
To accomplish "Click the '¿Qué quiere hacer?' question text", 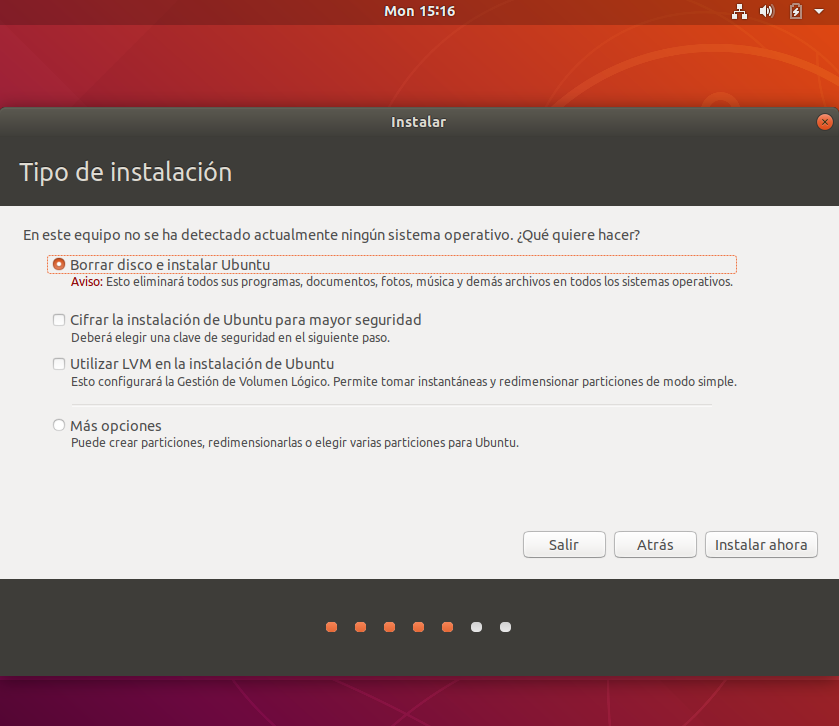I will (x=578, y=235).
